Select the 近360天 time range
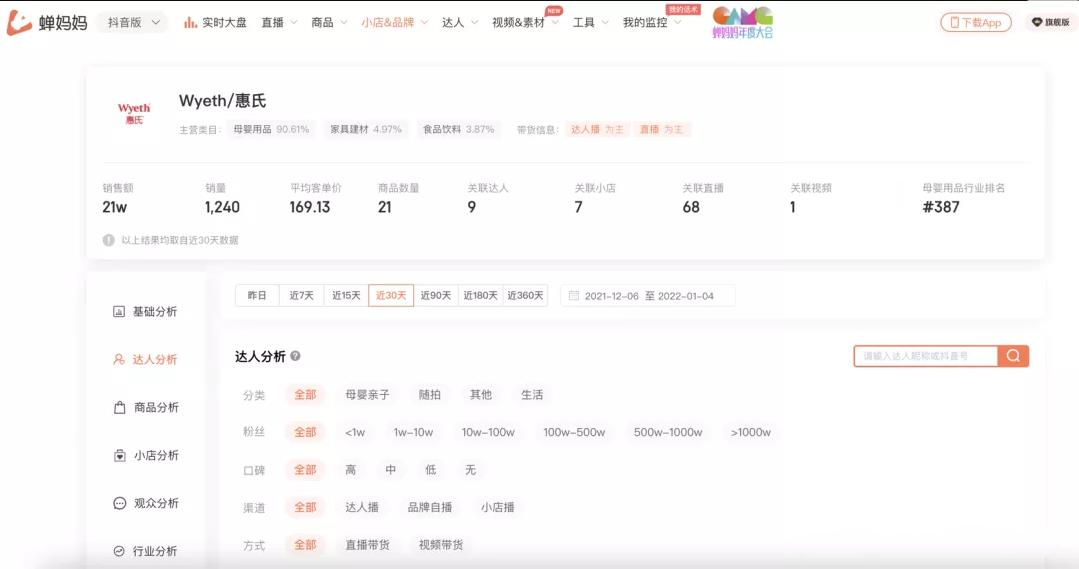 [x=526, y=295]
